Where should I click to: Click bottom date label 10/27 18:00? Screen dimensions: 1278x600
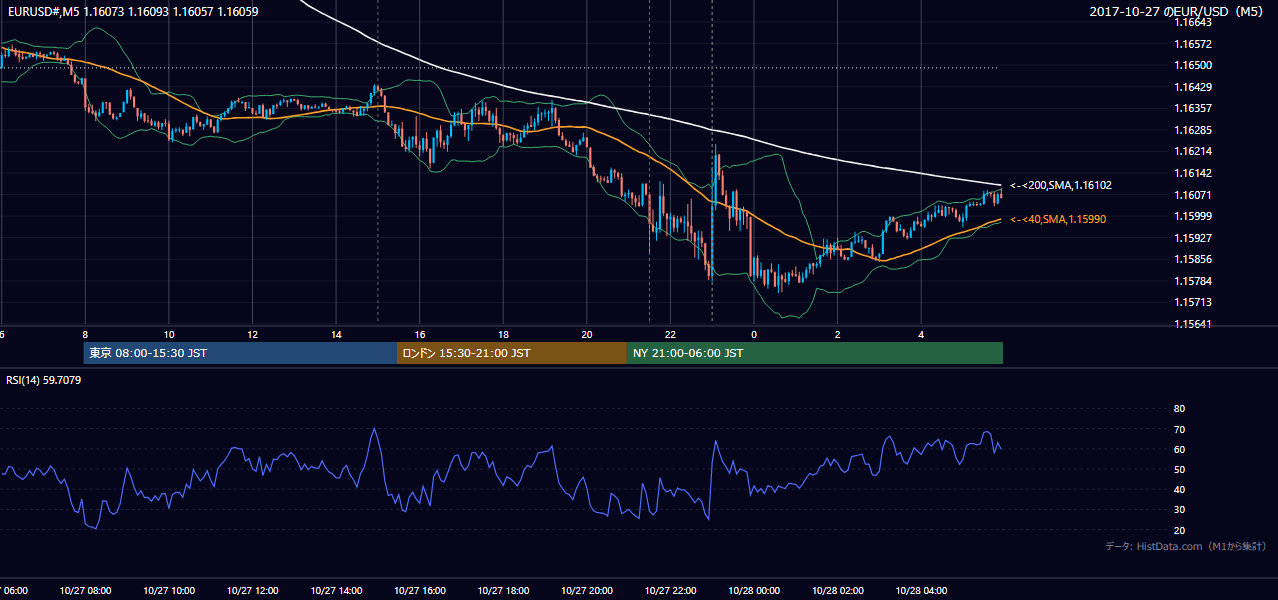coord(503,591)
